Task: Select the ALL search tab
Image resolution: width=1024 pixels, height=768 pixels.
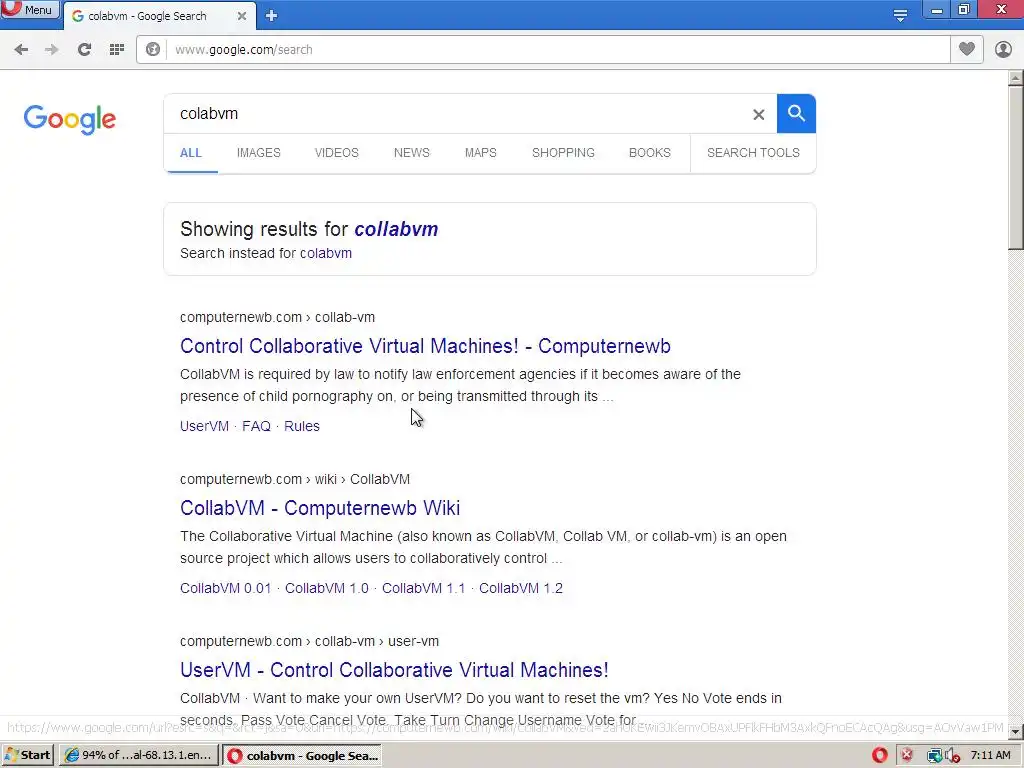Action: [191, 153]
